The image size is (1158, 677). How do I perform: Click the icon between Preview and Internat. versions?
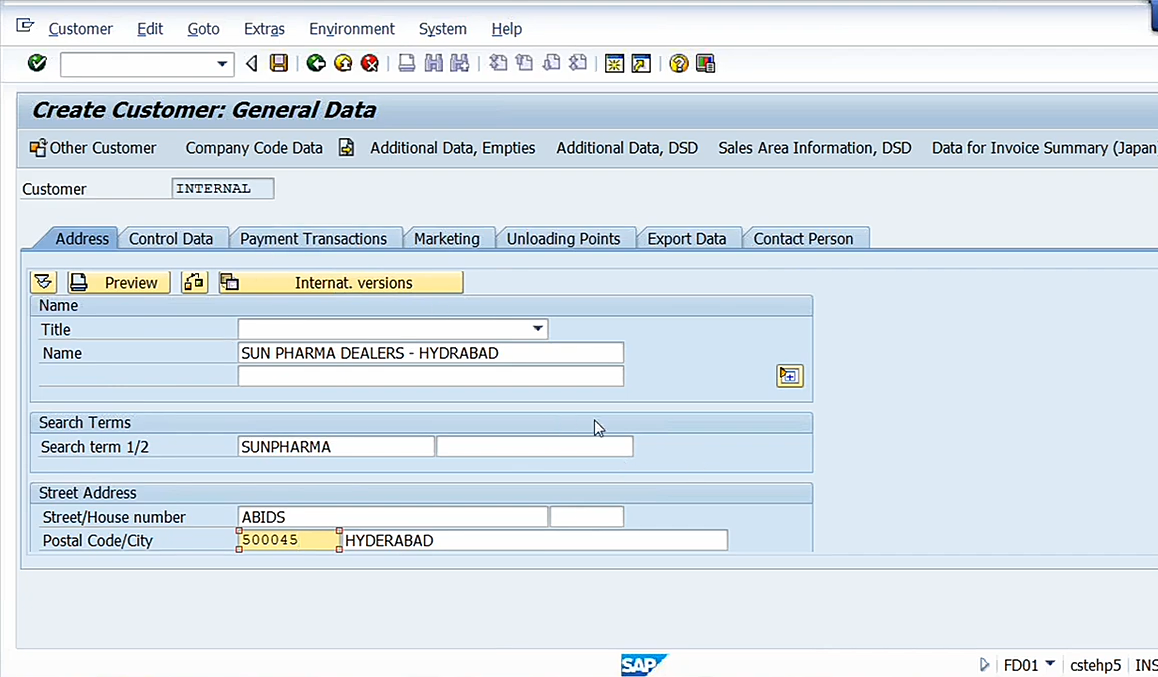click(194, 282)
